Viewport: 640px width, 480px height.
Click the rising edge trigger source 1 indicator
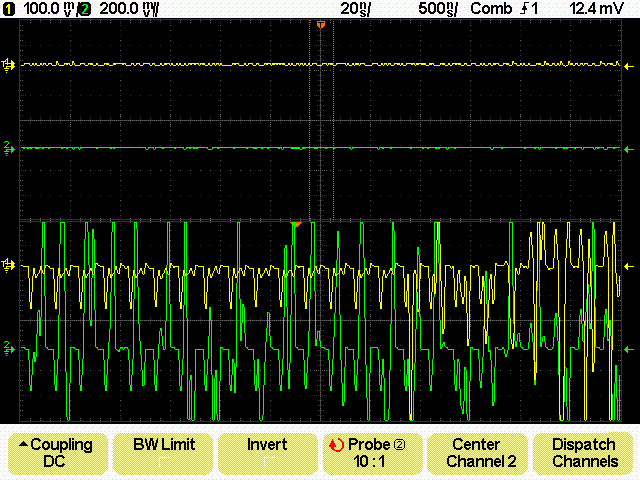point(529,9)
